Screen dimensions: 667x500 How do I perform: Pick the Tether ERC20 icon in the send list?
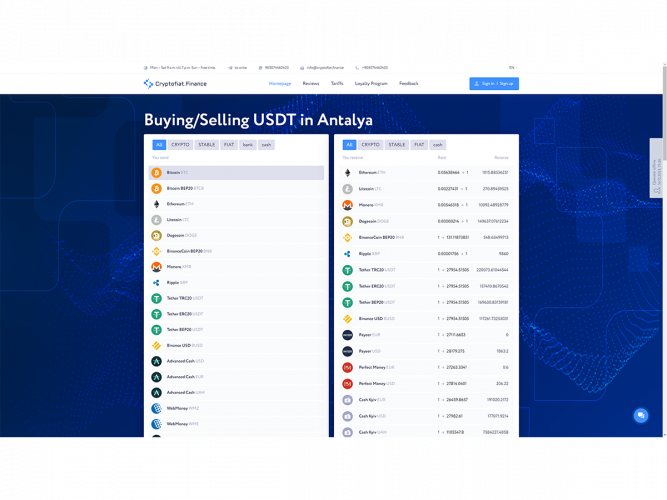click(157, 314)
